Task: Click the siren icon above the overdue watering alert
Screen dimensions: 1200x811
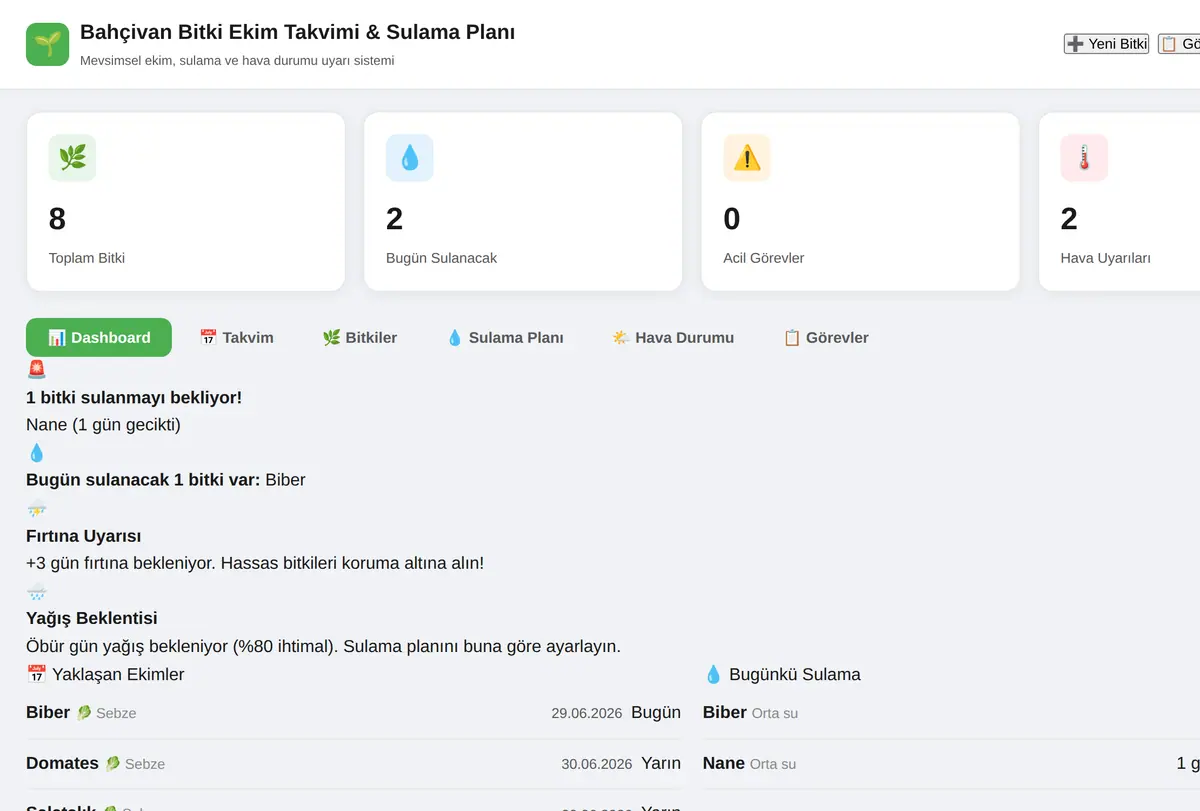Action: (37, 370)
